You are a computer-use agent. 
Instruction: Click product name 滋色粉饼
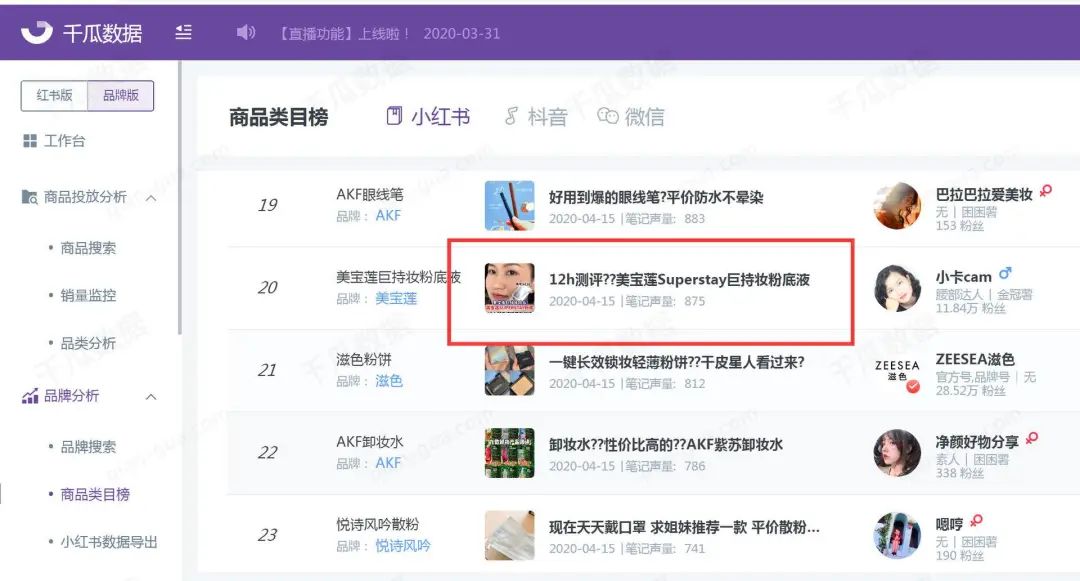364,360
